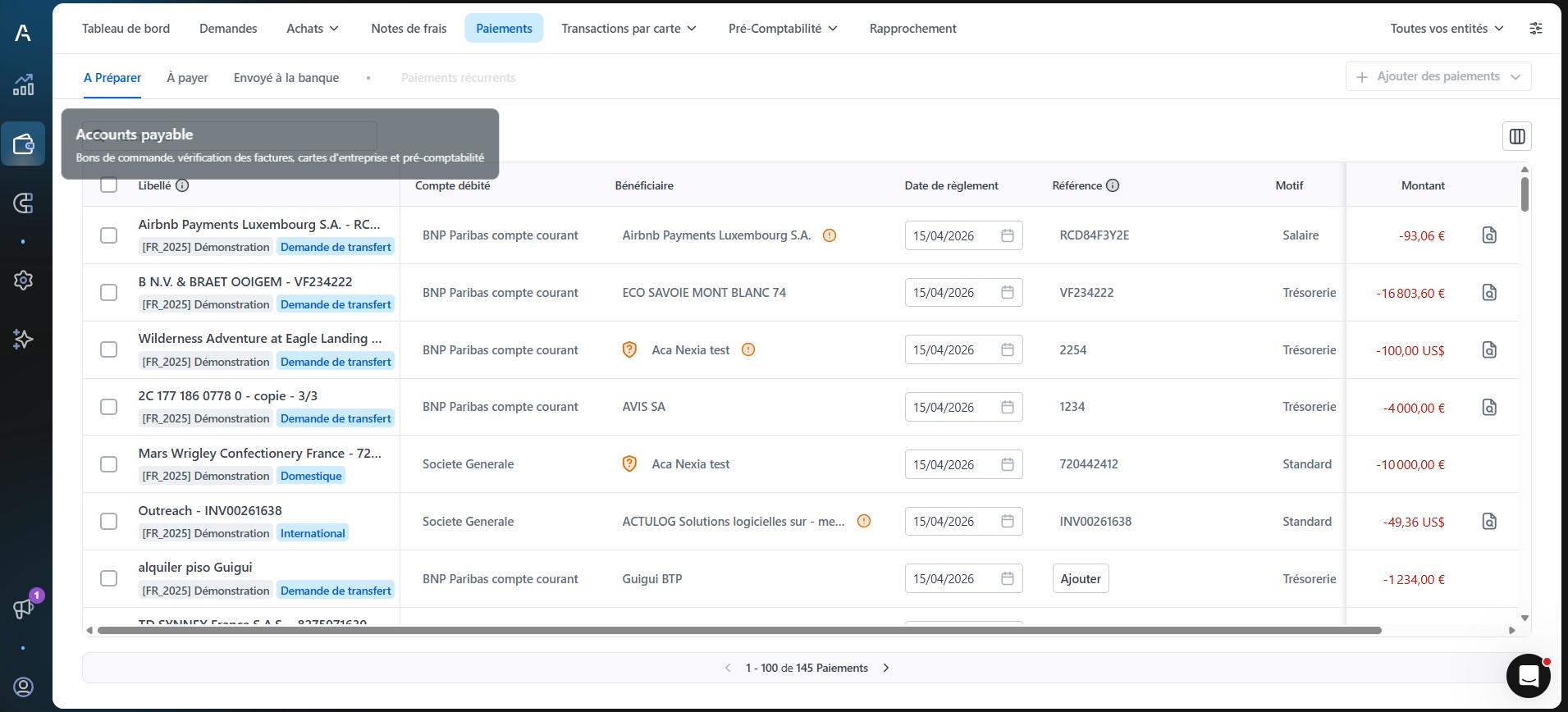
Task: Open the settings gear in sidebar
Action: click(x=23, y=281)
